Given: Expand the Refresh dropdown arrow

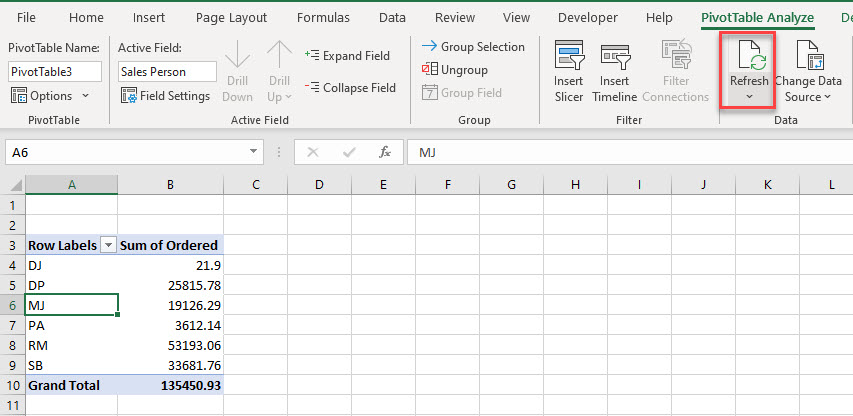Looking at the screenshot, I should click(x=749, y=97).
